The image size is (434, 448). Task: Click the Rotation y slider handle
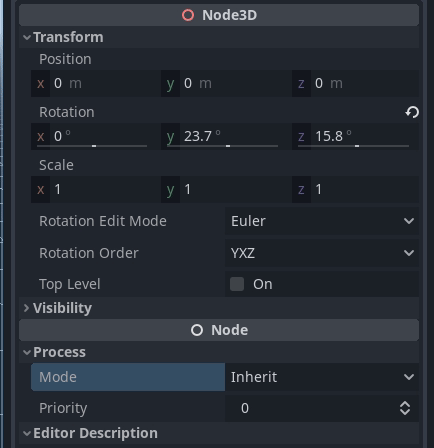tap(228, 146)
